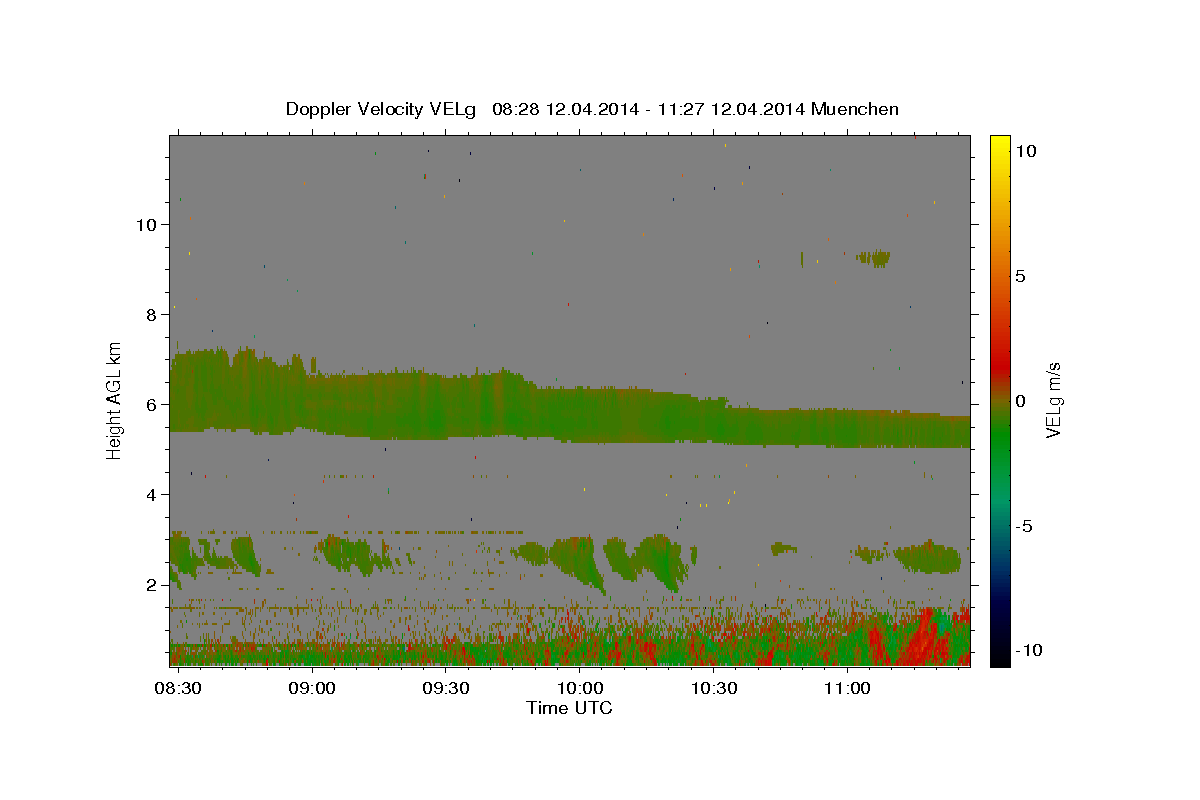
Task: Click the height tick label '2'
Action: [x=153, y=585]
